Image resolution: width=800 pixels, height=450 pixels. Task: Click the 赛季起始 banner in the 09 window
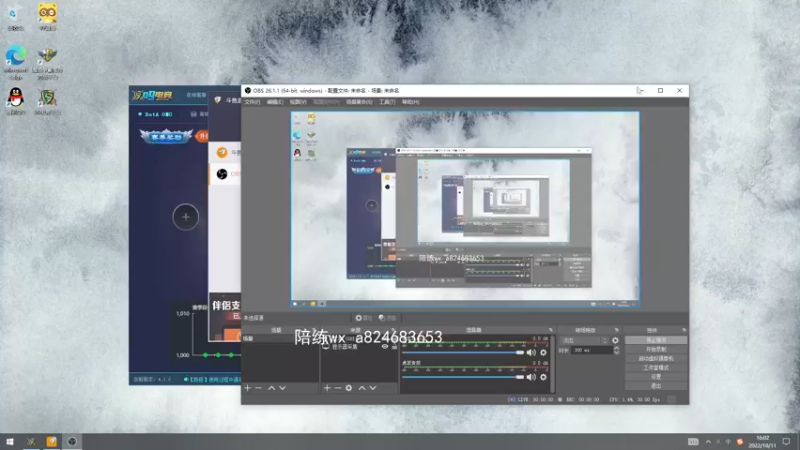coord(166,136)
